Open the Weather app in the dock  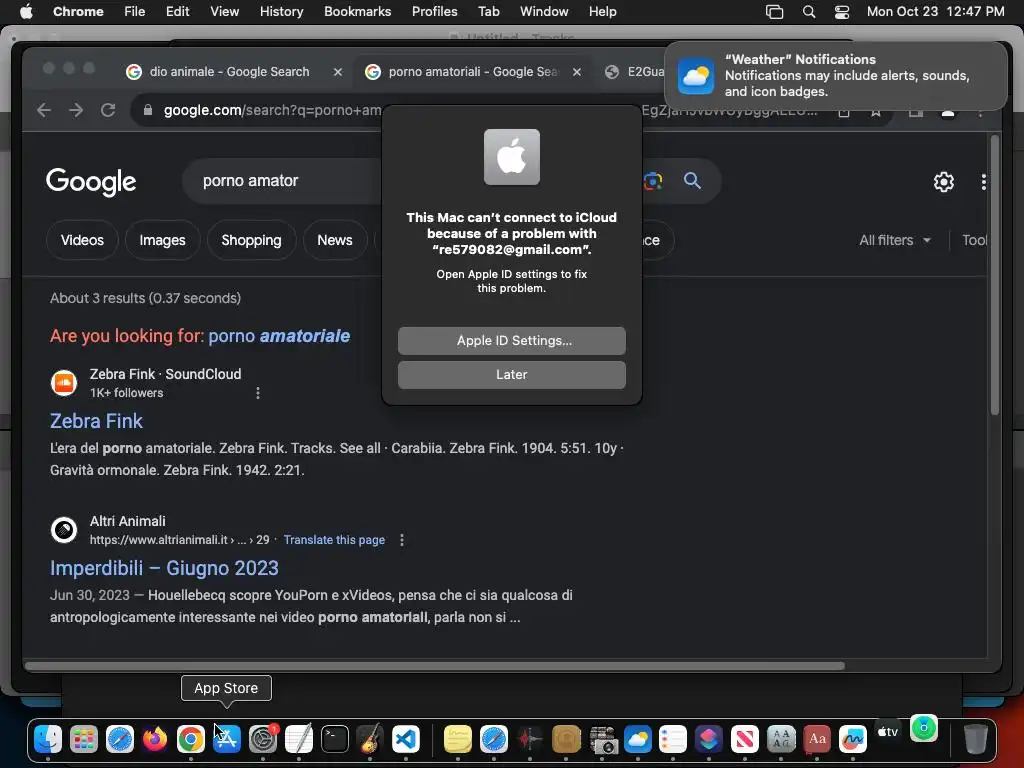pos(637,739)
